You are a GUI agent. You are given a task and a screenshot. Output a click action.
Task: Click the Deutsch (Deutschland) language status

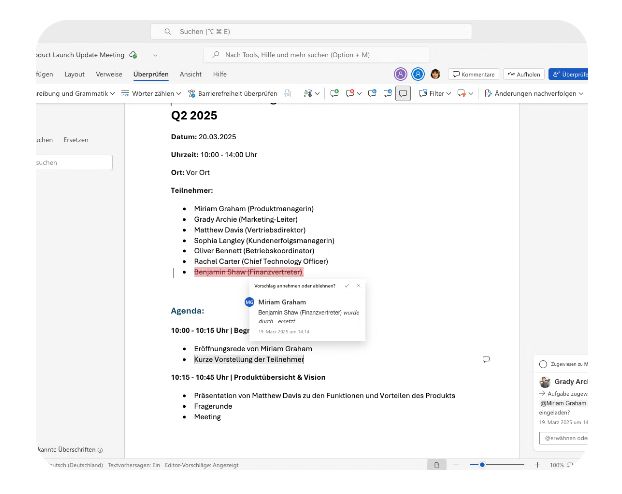[75, 465]
